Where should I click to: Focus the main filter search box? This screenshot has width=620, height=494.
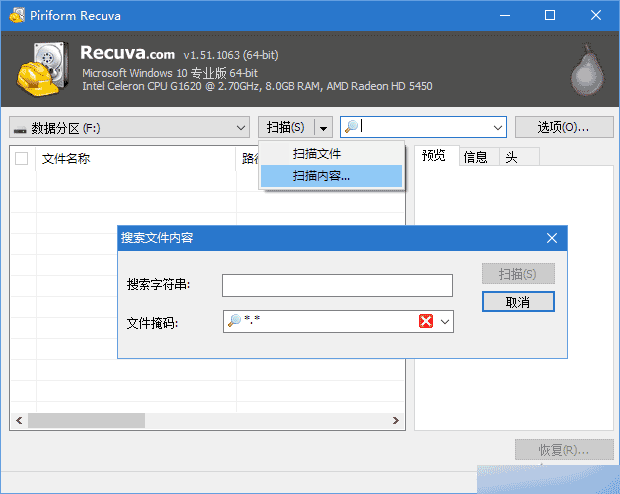(424, 127)
